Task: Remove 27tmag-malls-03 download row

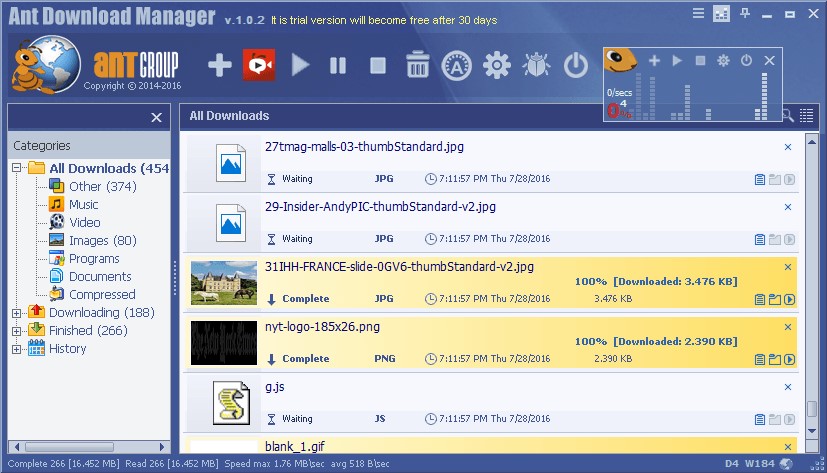Action: 788,147
